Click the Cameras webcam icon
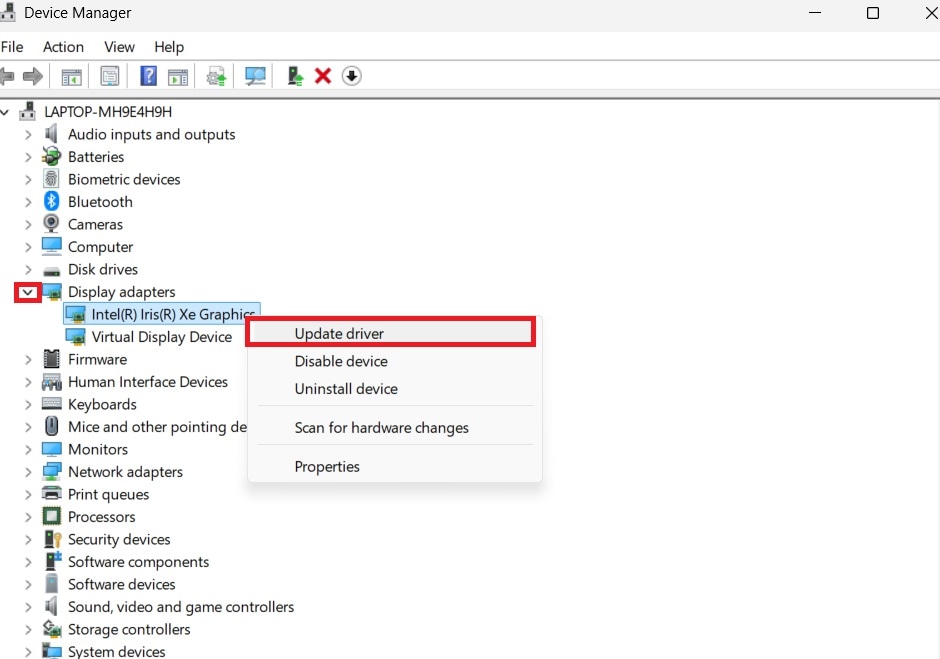 pyautogui.click(x=52, y=224)
